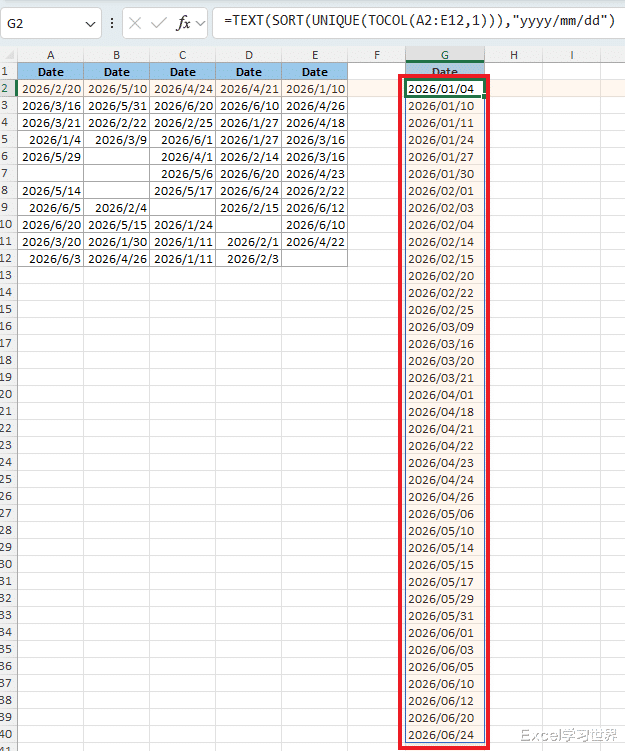Image resolution: width=625 pixels, height=751 pixels.
Task: Select column F header
Action: click(377, 55)
